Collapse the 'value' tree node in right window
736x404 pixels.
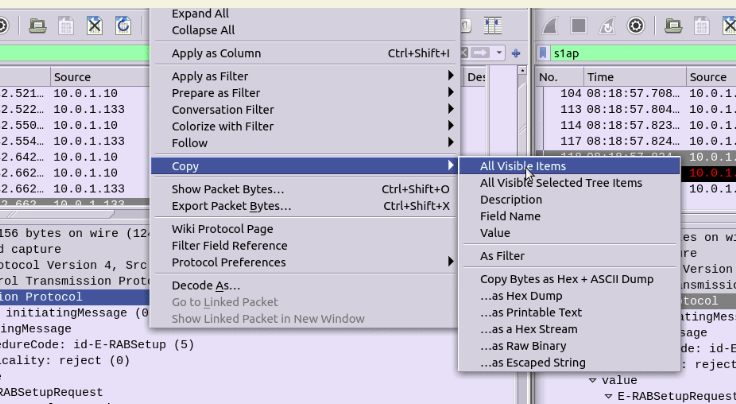[x=593, y=380]
